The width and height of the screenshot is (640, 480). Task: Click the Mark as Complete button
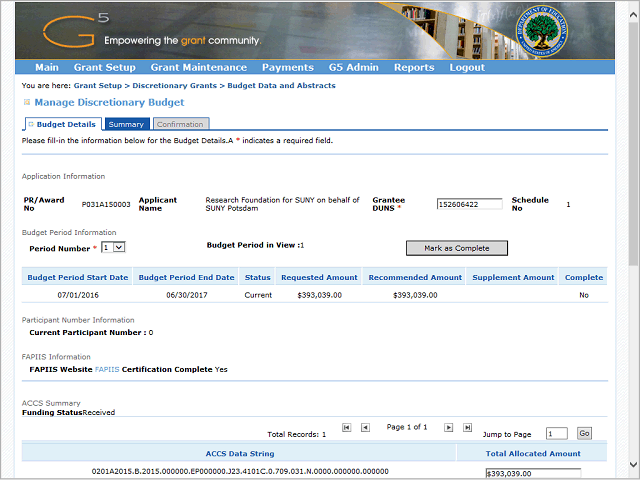coord(457,248)
